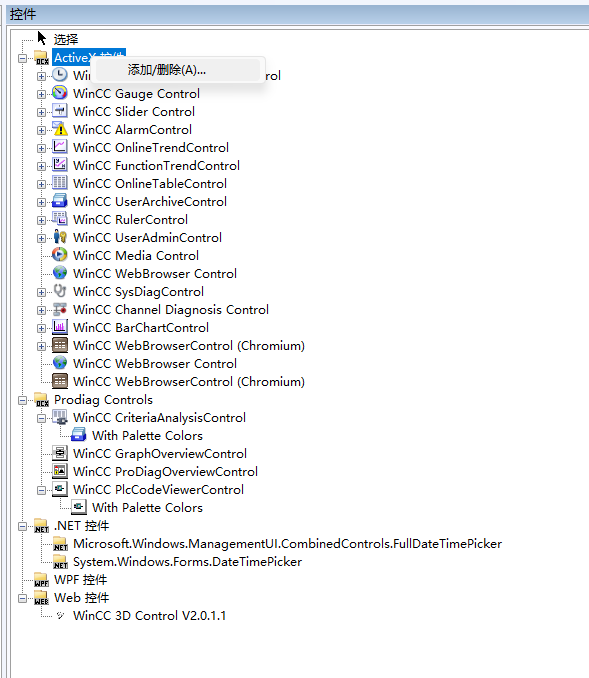
Task: Expand the WinCC AlarmControl node
Action: 41,130
